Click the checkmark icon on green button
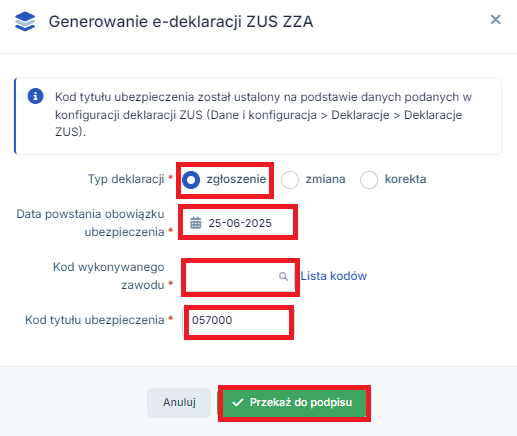Screen dimensions: 517x436 238,403
